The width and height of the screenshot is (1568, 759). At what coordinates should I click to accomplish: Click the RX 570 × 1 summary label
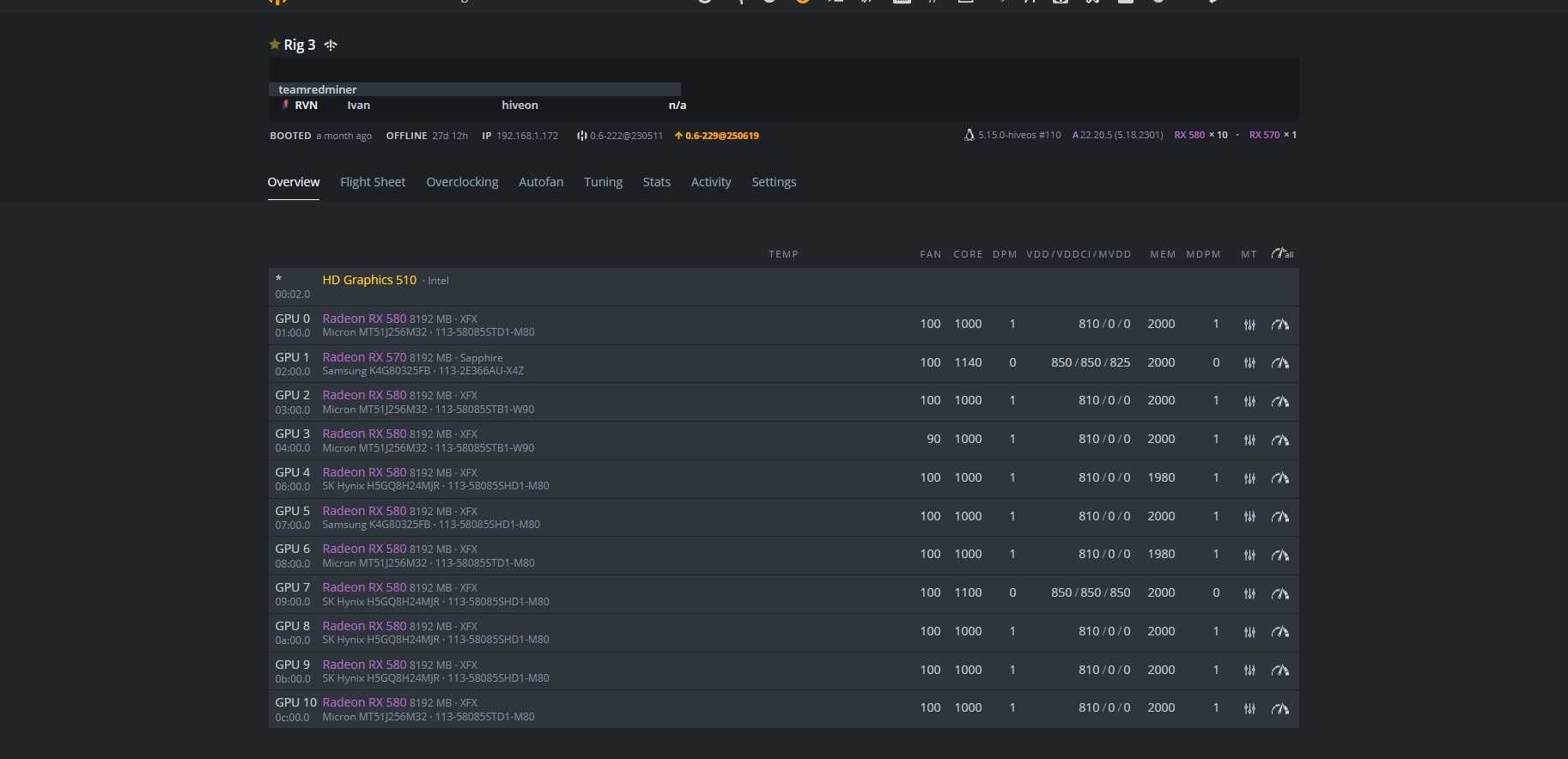1273,135
